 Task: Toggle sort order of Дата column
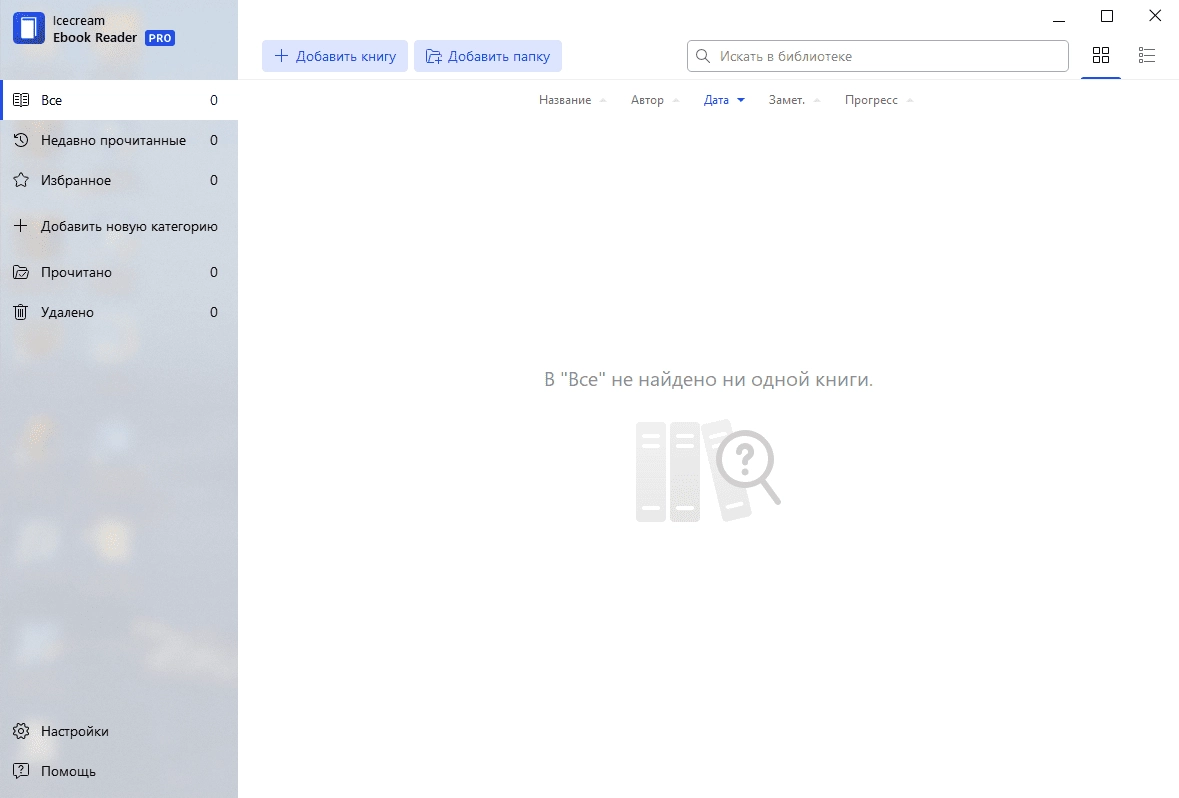coord(724,100)
